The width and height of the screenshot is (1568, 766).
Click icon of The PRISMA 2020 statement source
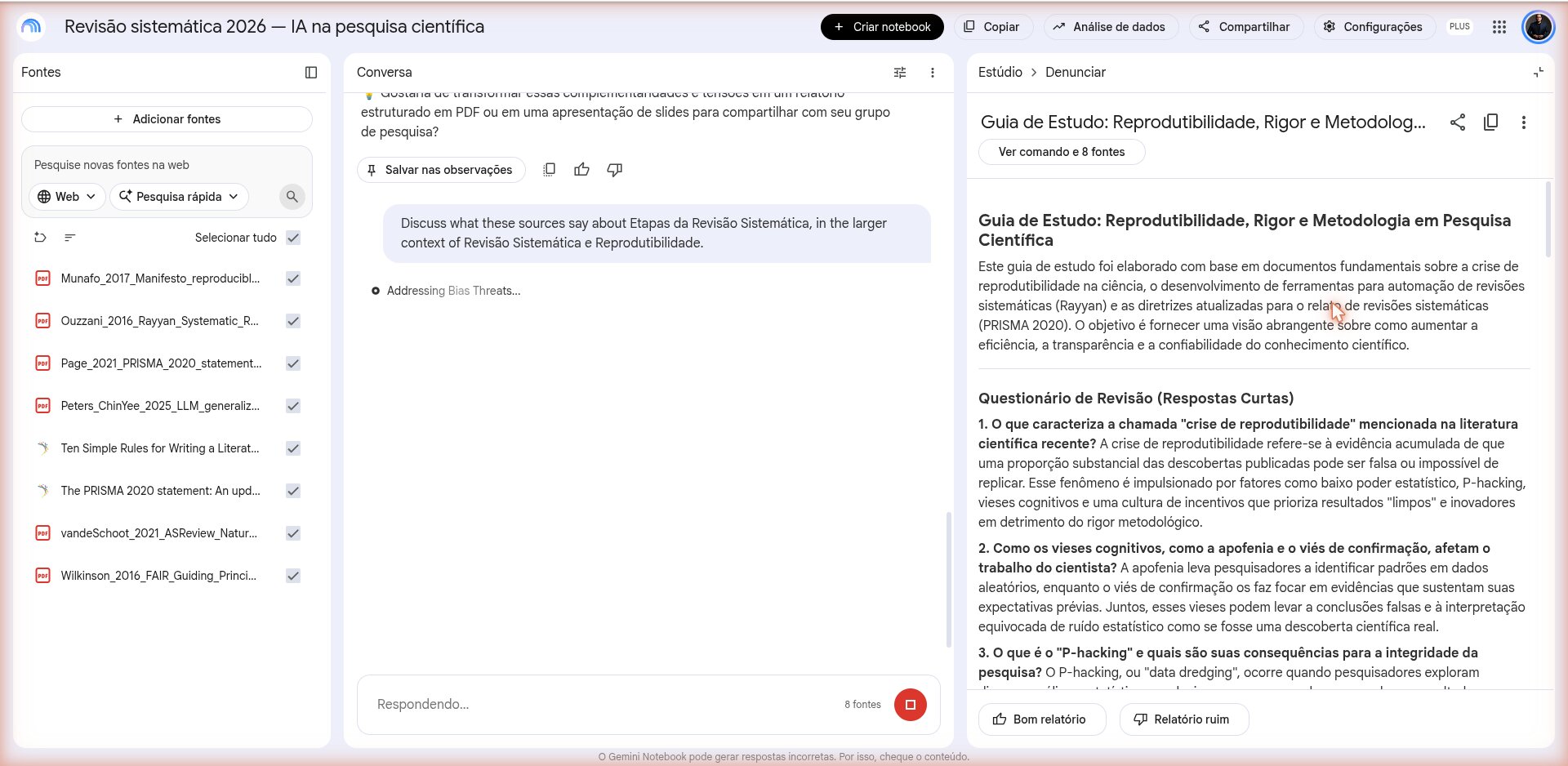point(42,491)
